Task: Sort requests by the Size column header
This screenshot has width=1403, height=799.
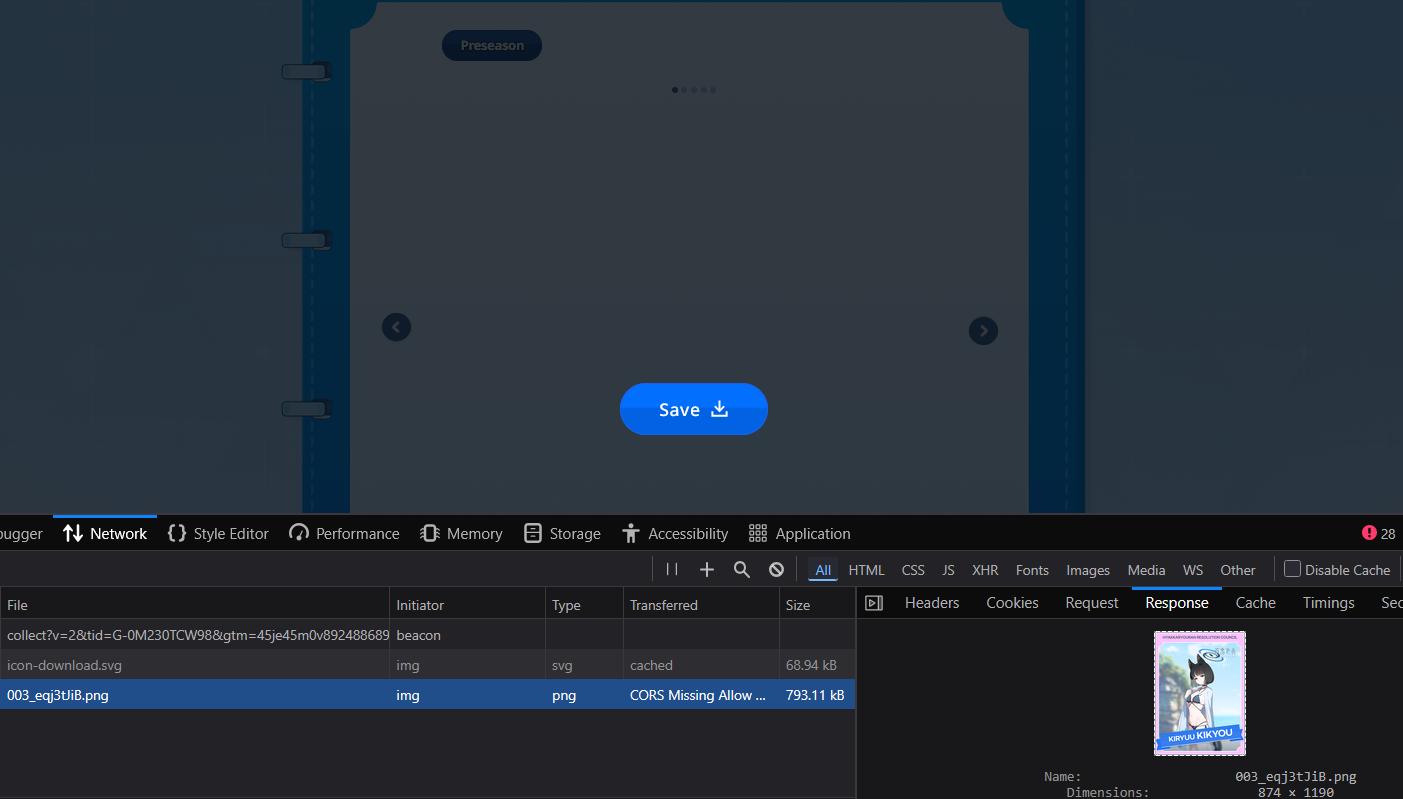Action: coord(817,605)
